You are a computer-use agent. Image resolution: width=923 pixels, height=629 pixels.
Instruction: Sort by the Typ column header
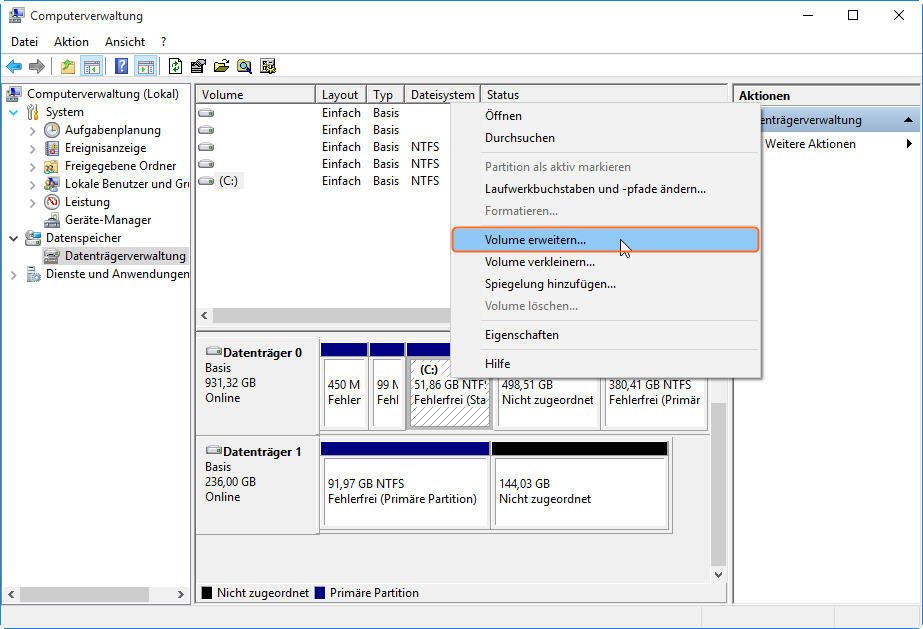(385, 95)
